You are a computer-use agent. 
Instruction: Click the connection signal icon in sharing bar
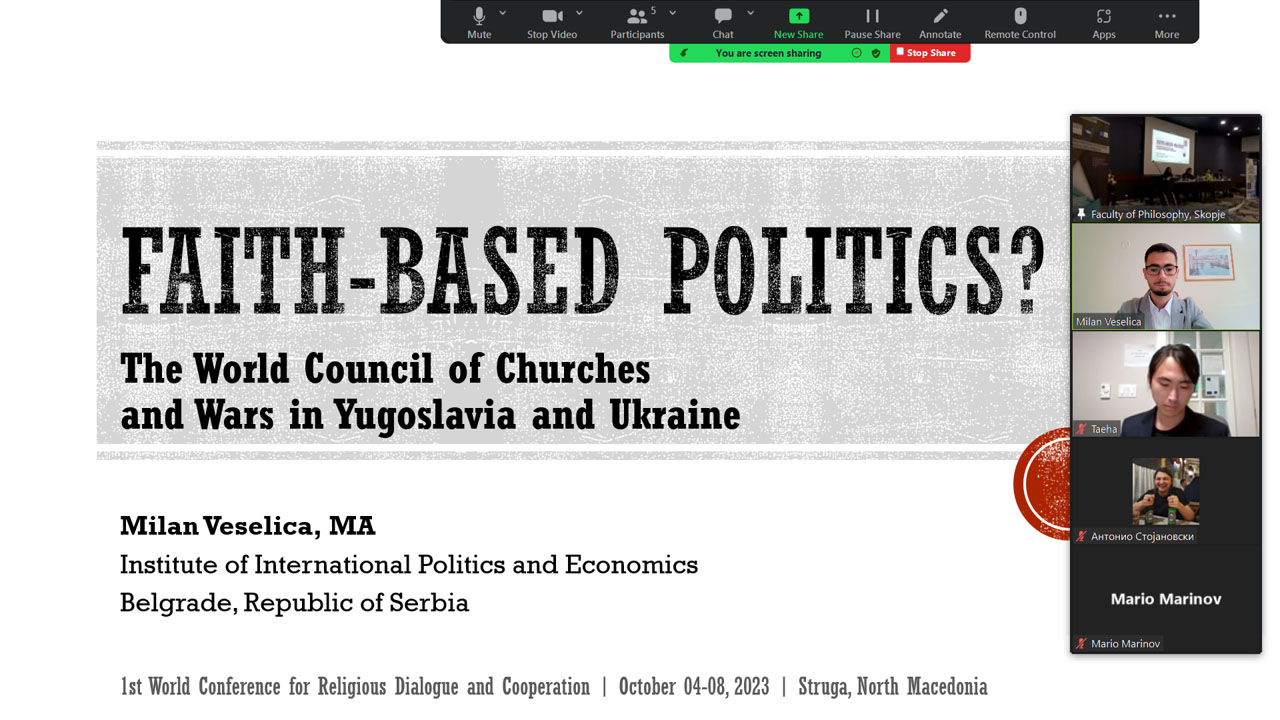pos(684,53)
